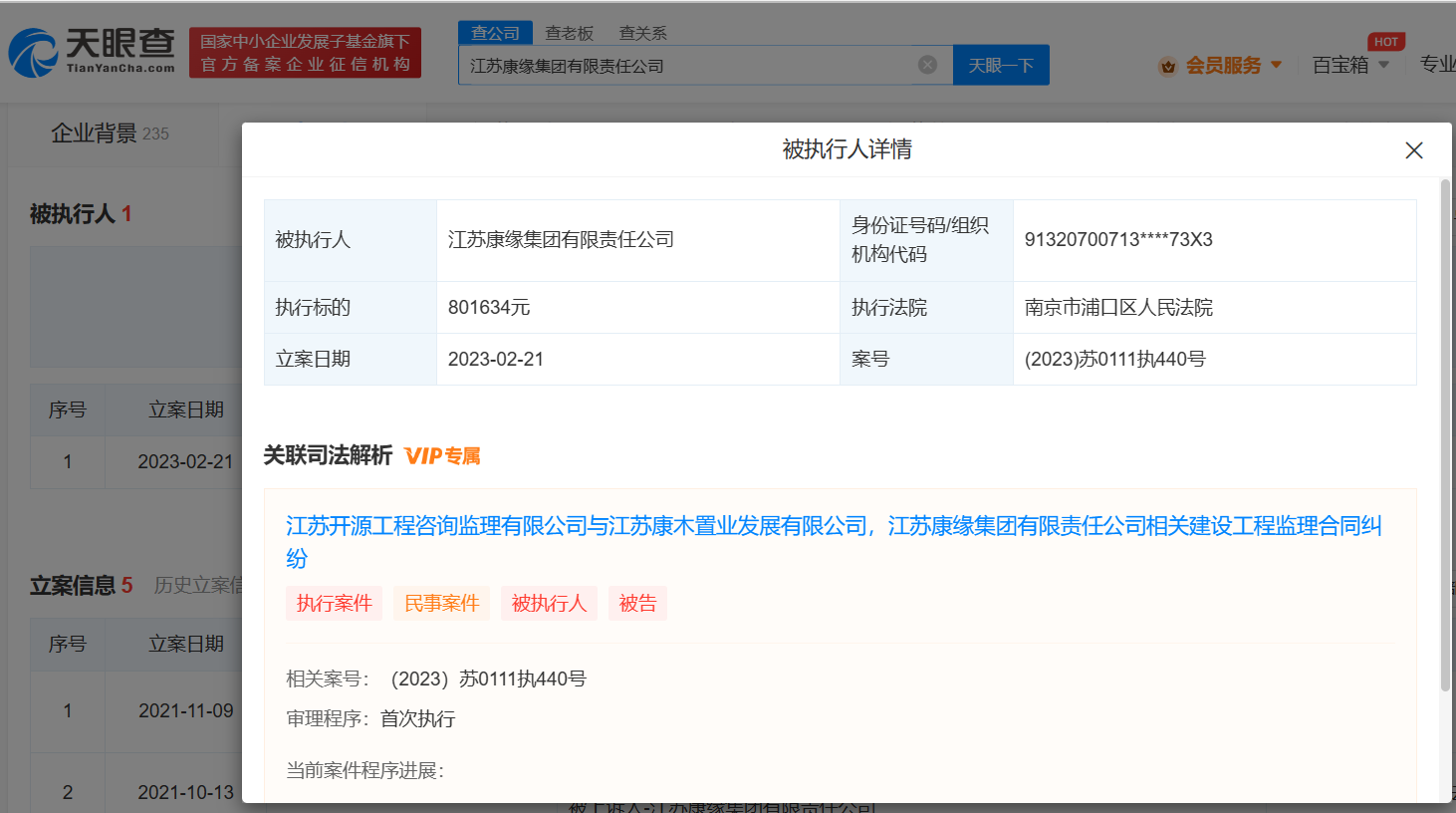Image resolution: width=1456 pixels, height=813 pixels.
Task: Click the 被执行人 tag
Action: (549, 603)
